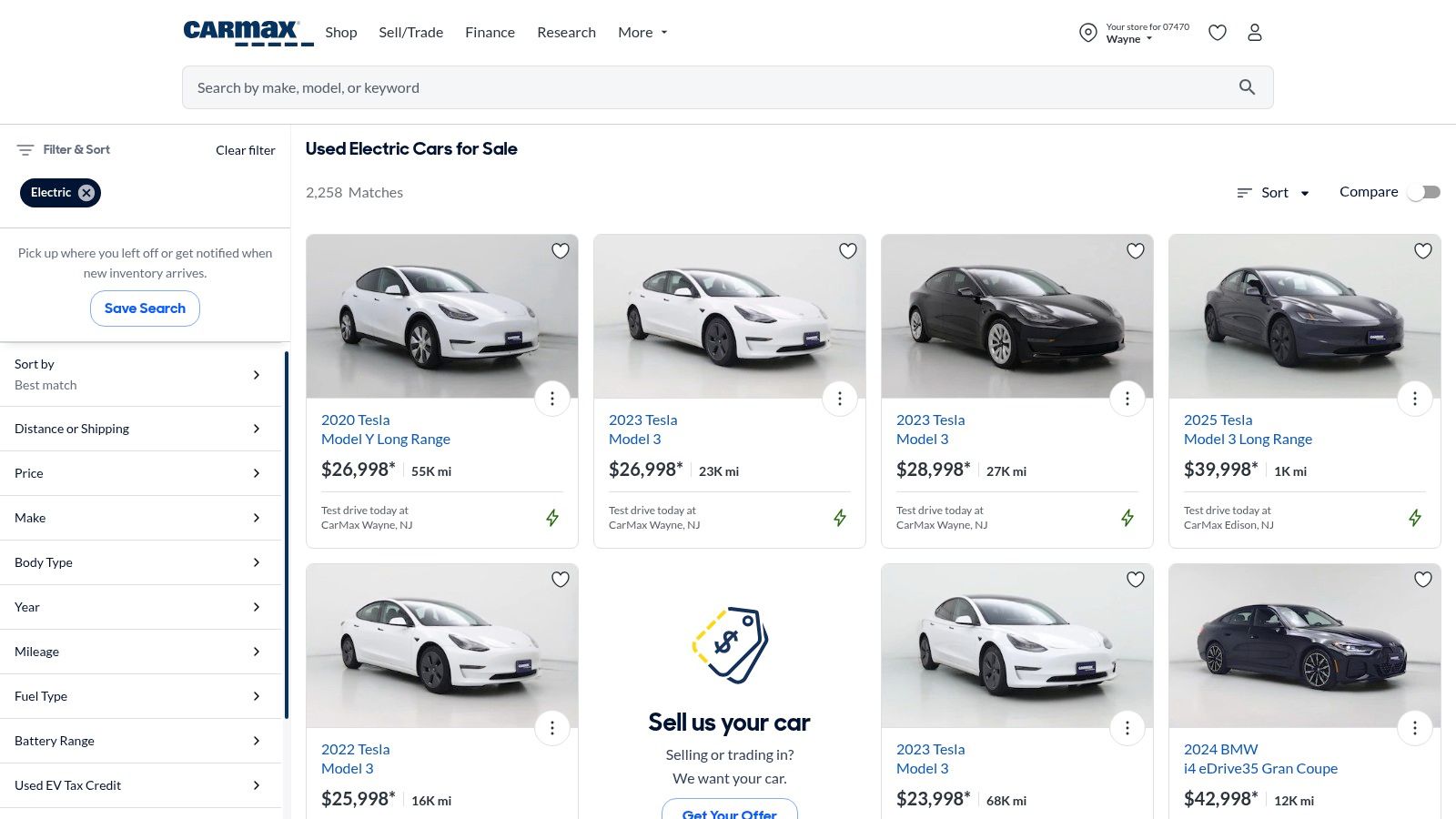
Task: Click Clear filter link
Action: pos(246,150)
